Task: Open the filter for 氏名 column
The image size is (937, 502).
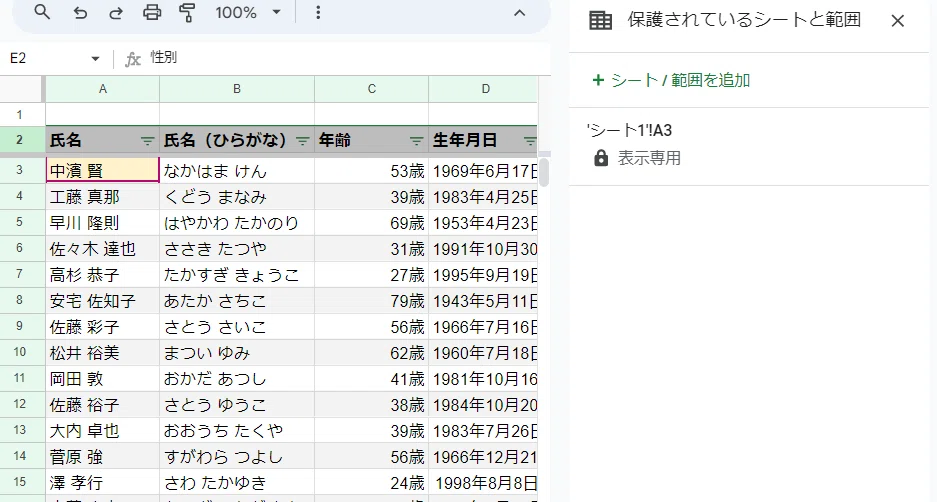Action: [147, 141]
